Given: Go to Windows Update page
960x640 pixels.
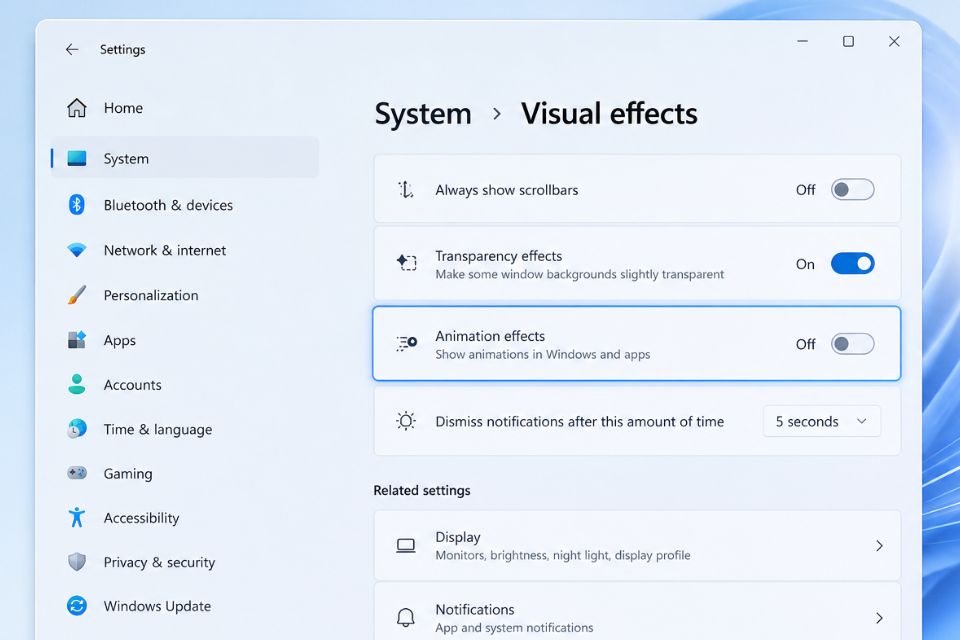Looking at the screenshot, I should coord(185,606).
